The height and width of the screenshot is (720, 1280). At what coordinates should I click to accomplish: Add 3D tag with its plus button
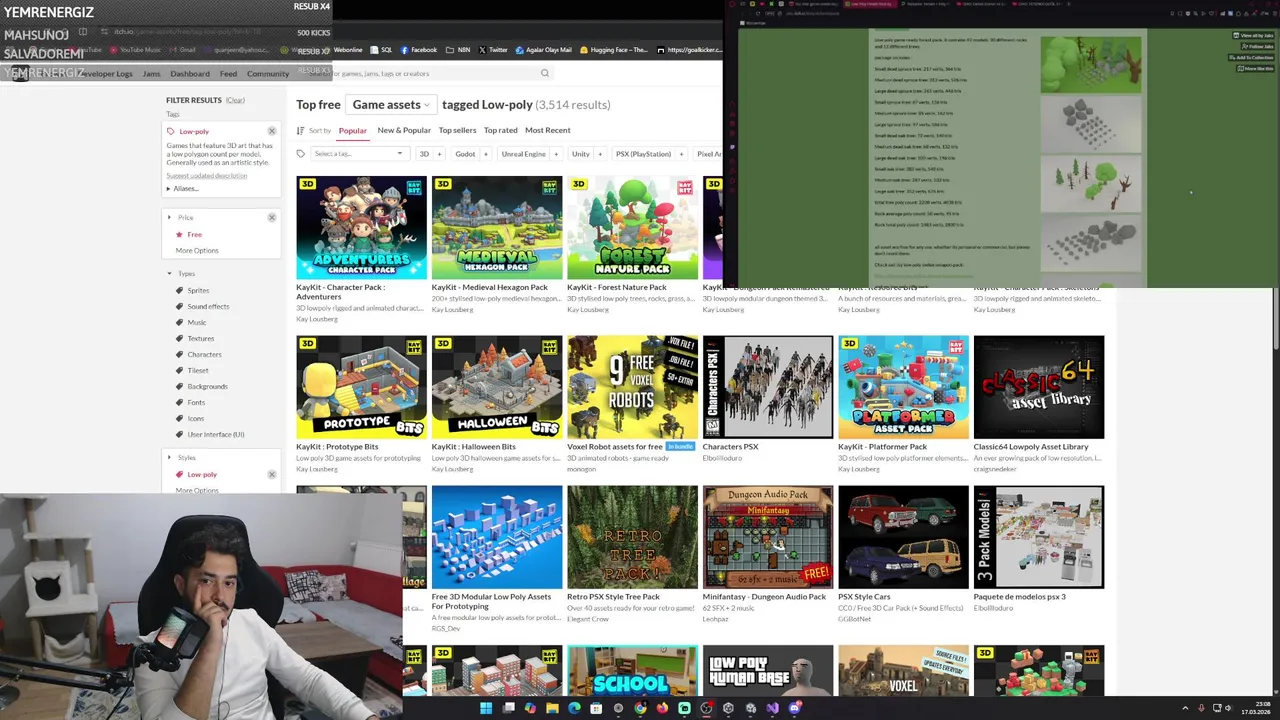438,154
